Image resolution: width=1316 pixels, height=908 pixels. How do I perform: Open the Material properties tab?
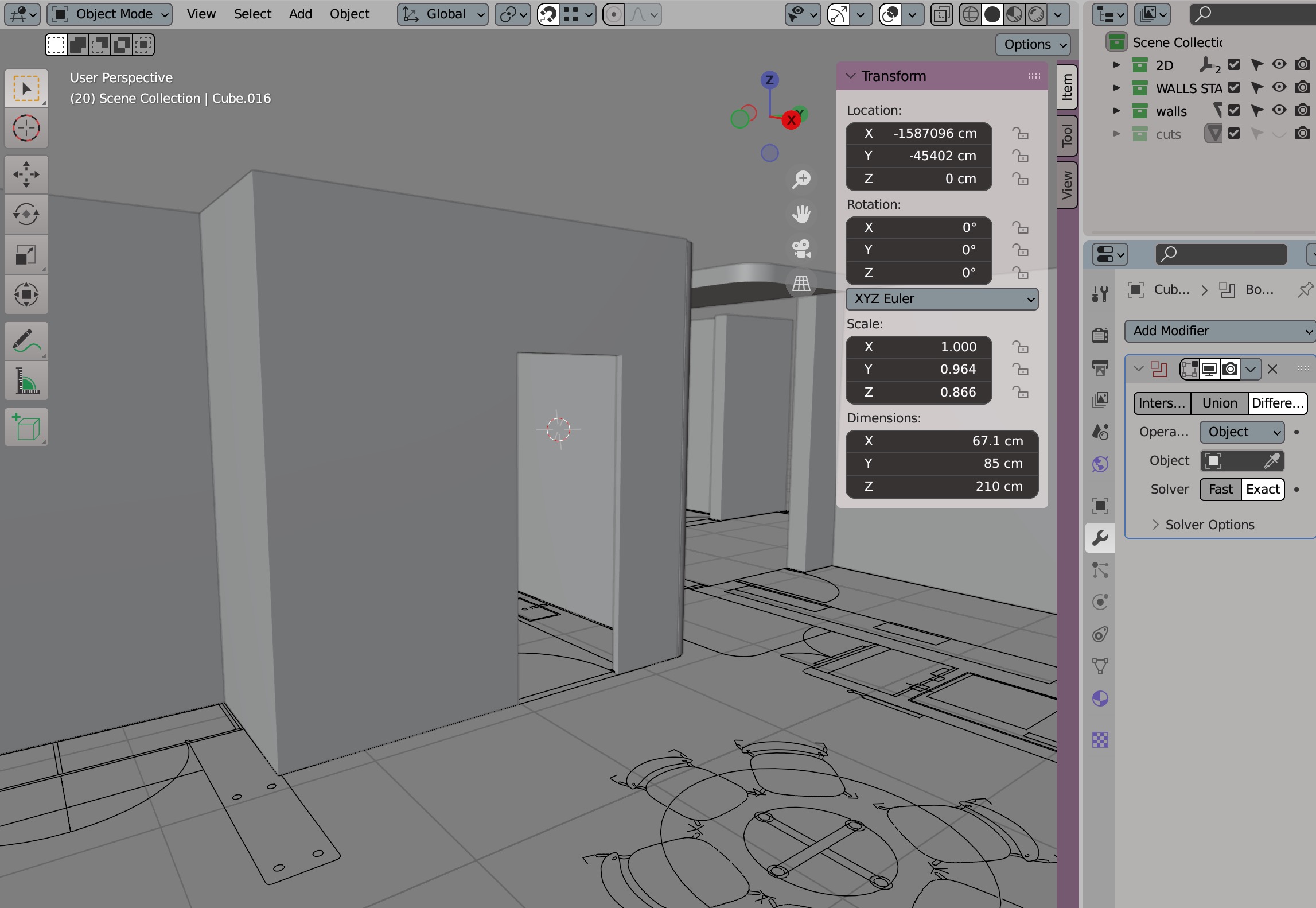(1100, 699)
